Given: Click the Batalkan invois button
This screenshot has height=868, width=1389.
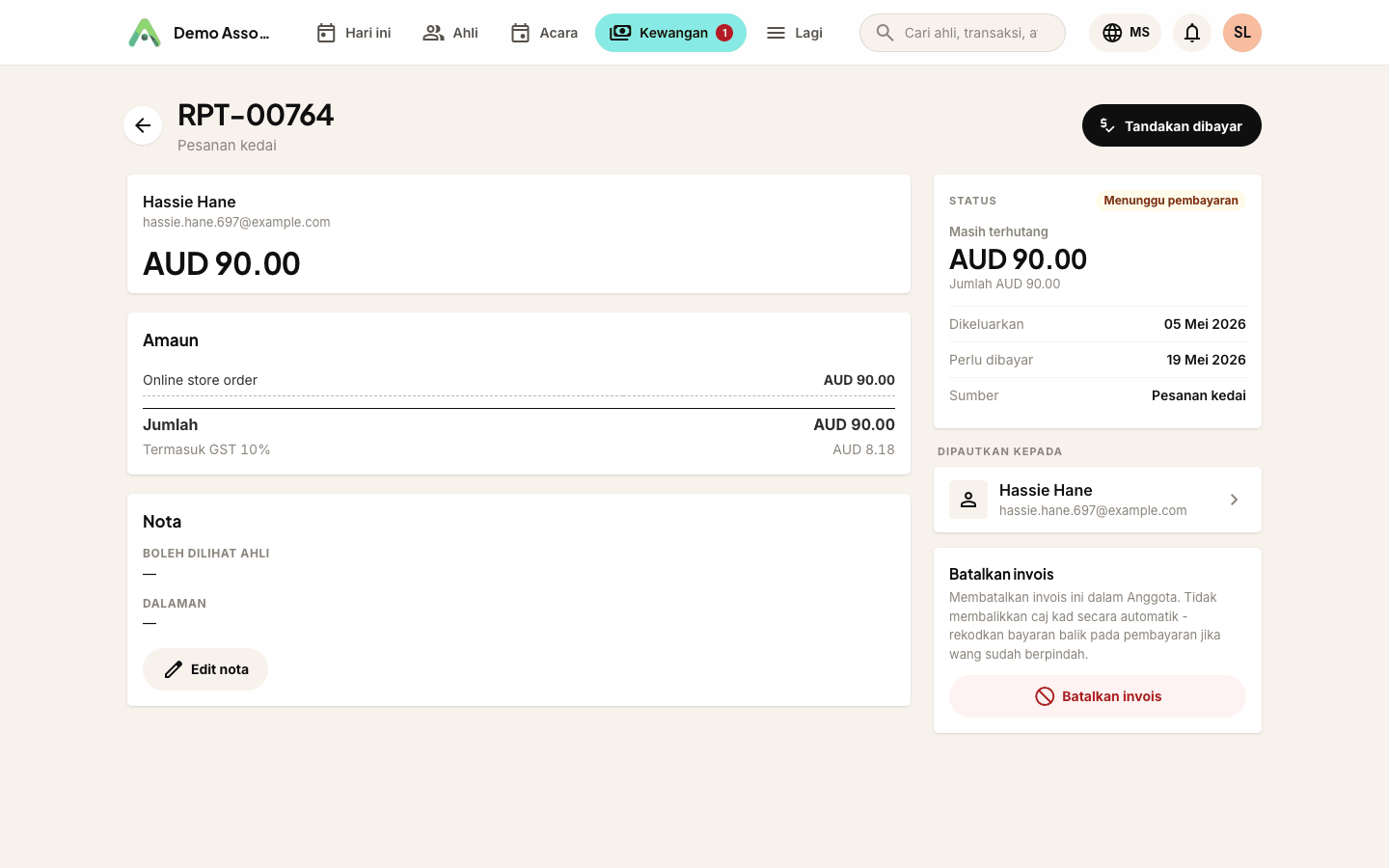Looking at the screenshot, I should coord(1098,696).
